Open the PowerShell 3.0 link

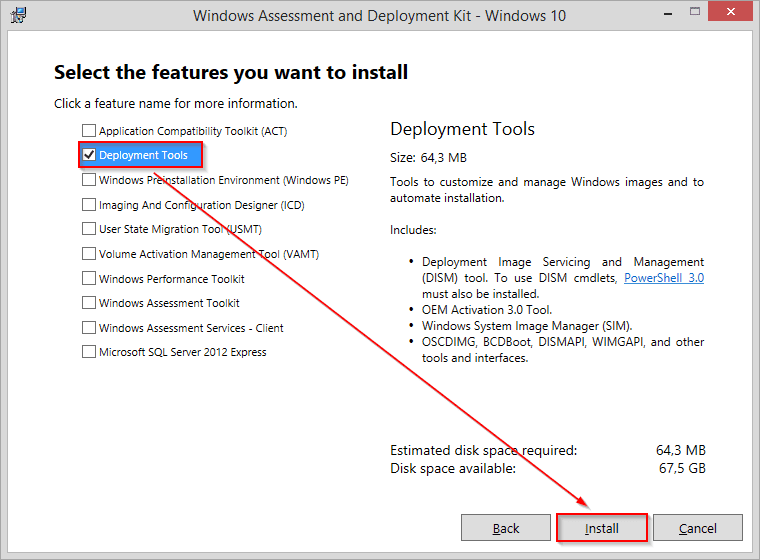664,278
